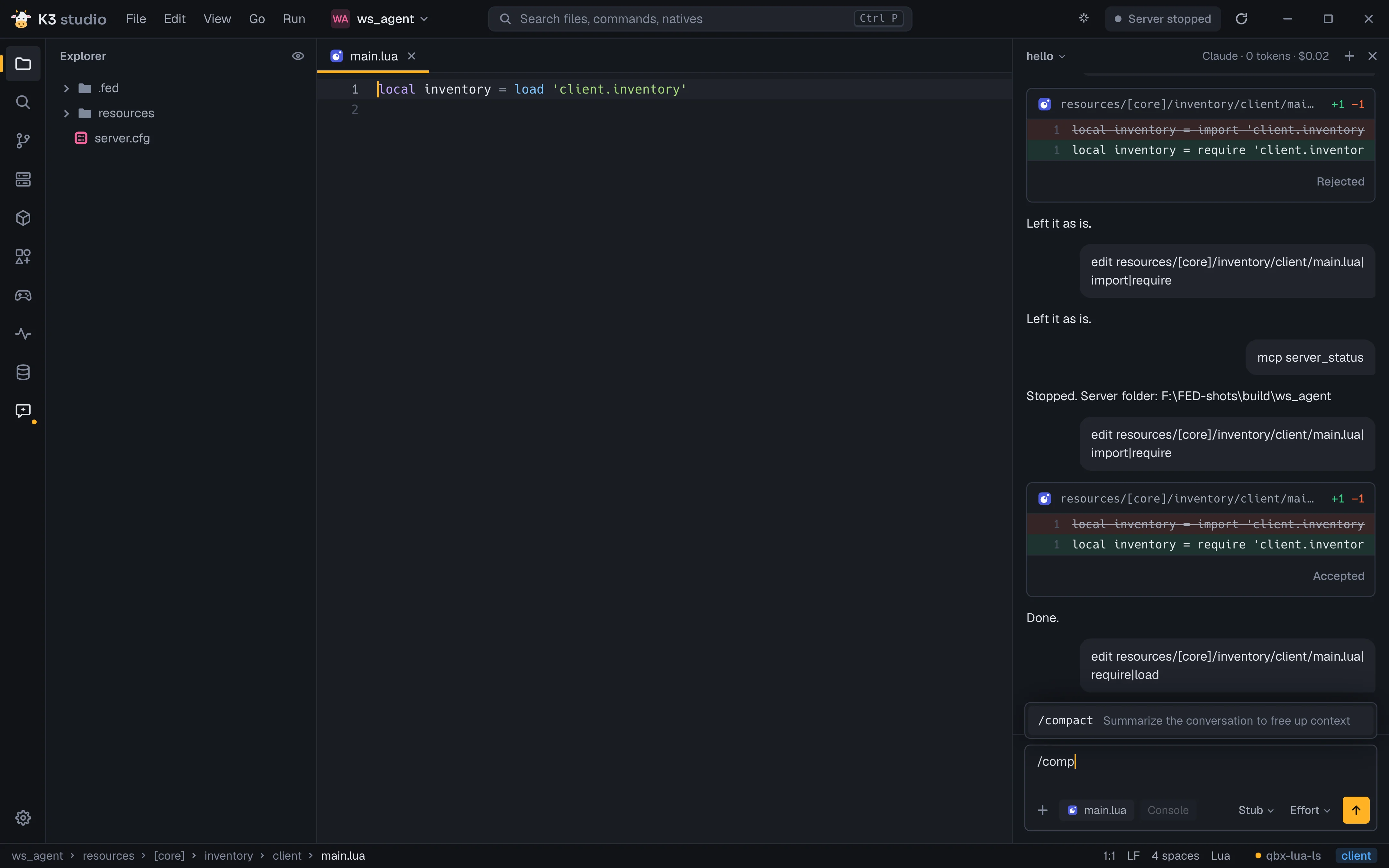Click the restart server refresh icon

tap(1241, 19)
